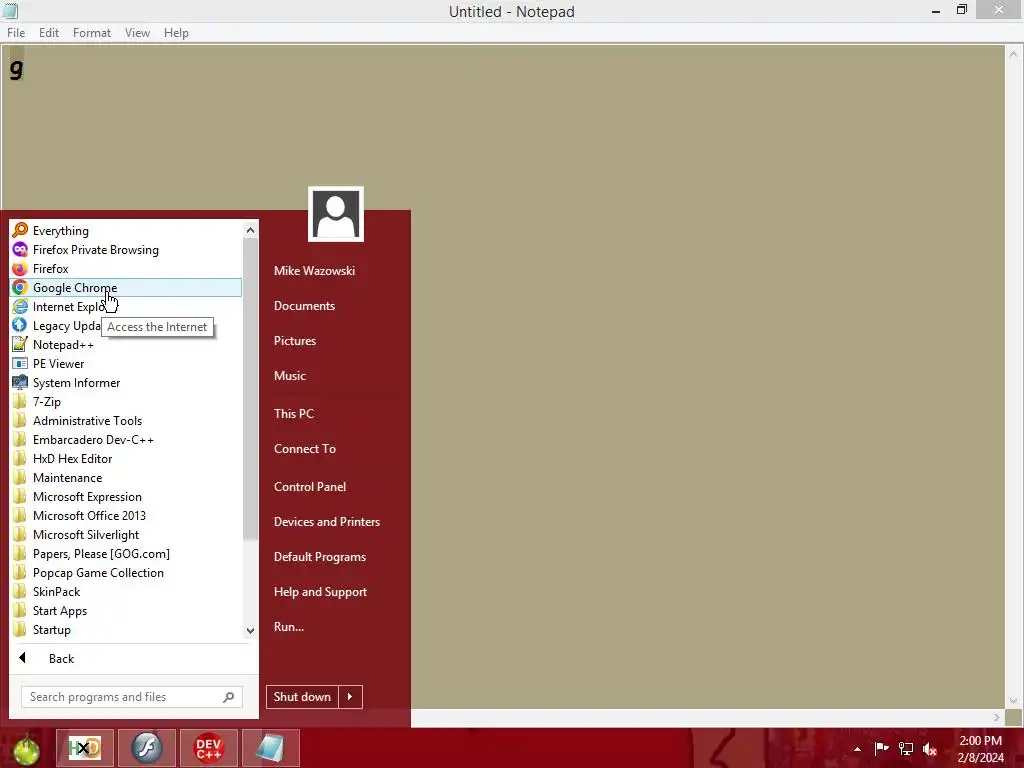Expand the HxD Hex Editor folder
This screenshot has width=1024, height=768.
click(x=126, y=458)
